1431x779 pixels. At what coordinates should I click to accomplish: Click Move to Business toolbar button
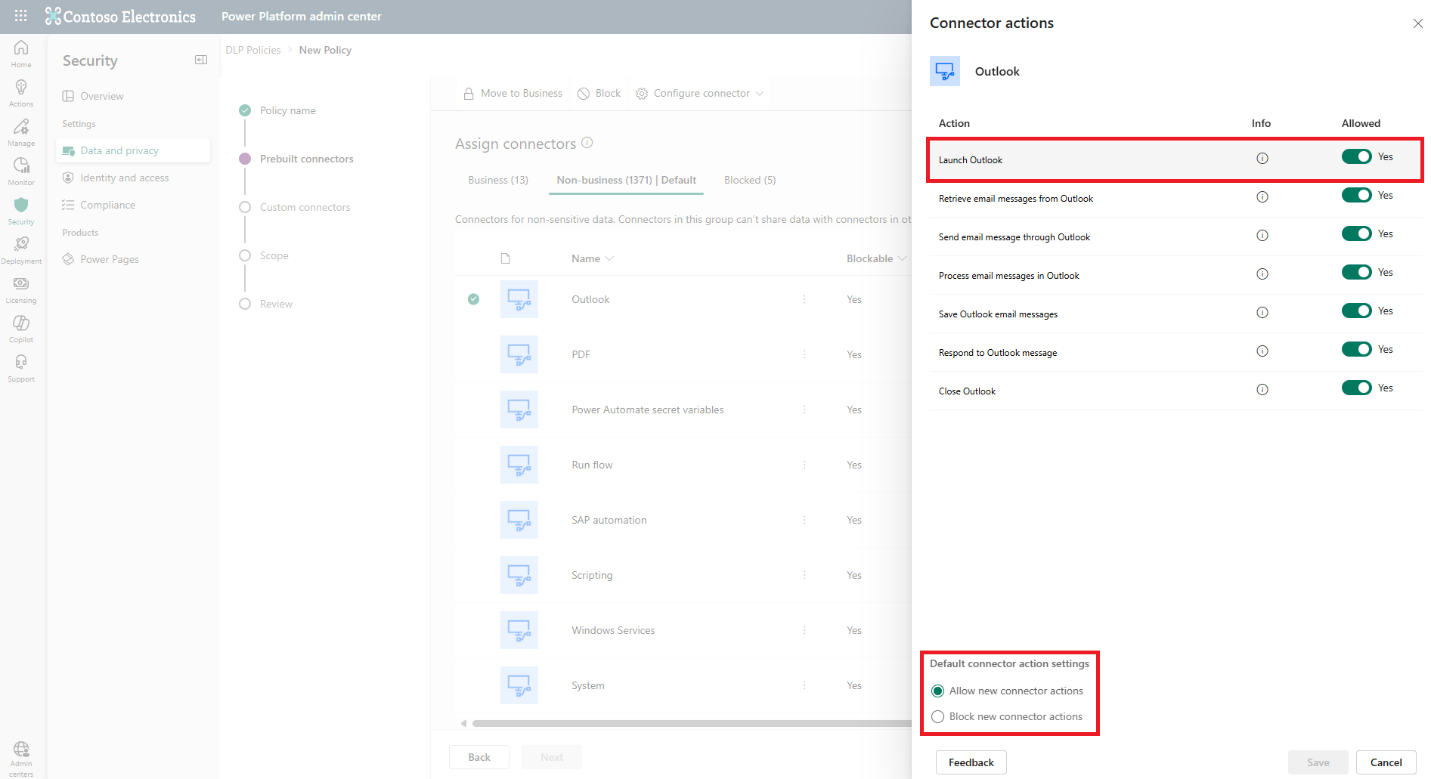click(512, 93)
